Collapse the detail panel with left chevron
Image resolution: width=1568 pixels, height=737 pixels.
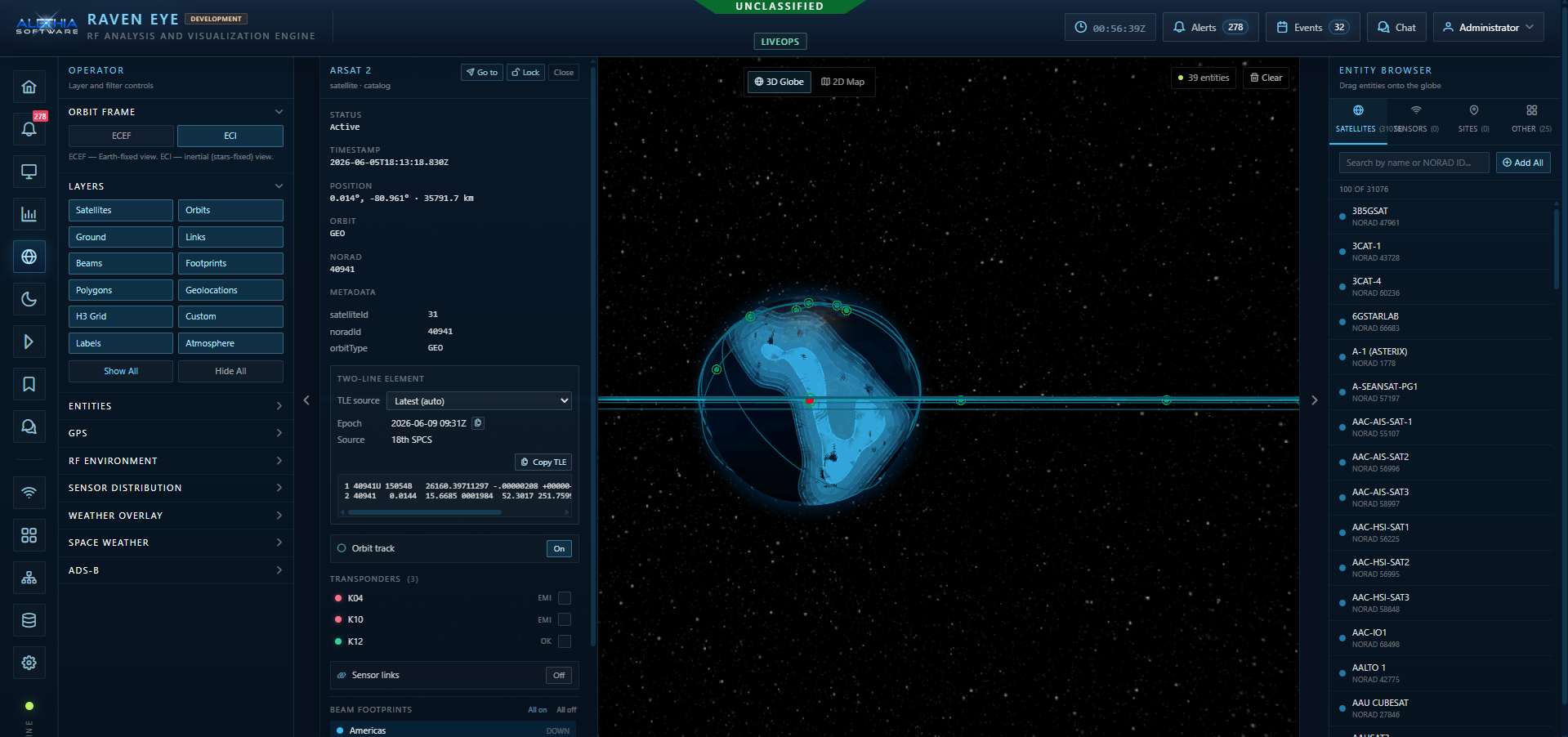[x=306, y=400]
